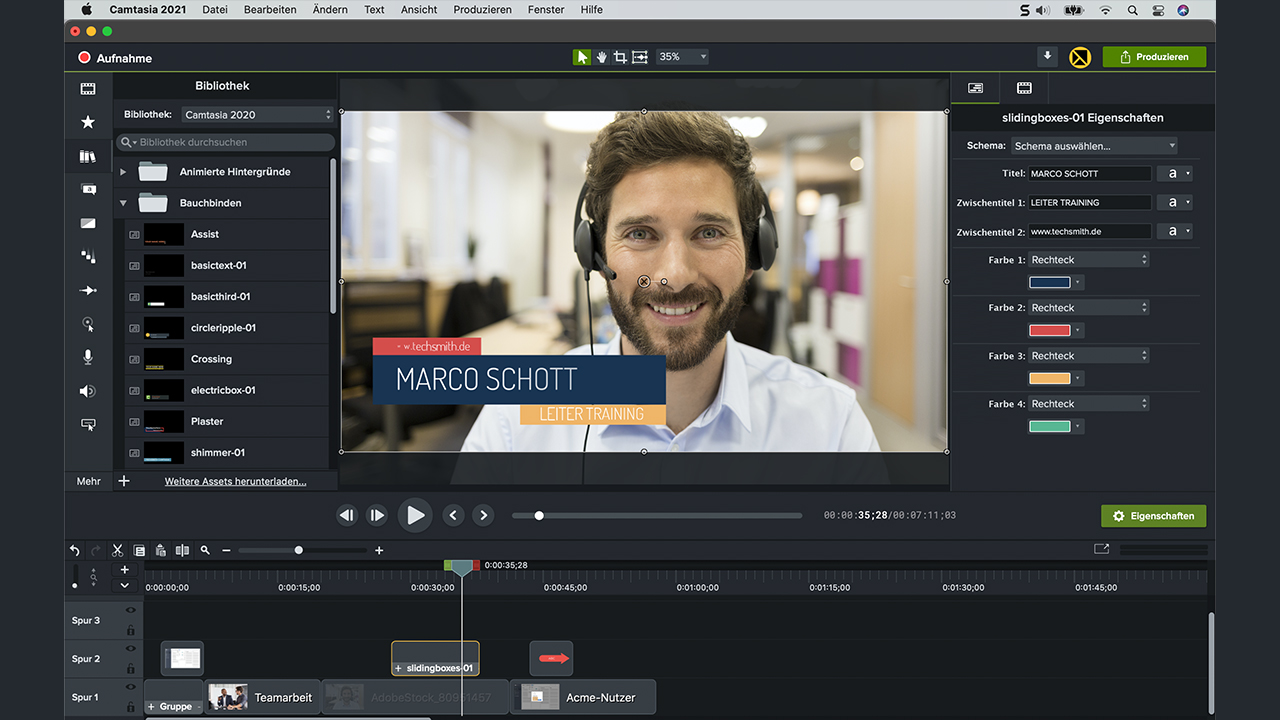1280x720 pixels.
Task: Open the canvas zoom 35% dropdown
Action: tap(682, 57)
